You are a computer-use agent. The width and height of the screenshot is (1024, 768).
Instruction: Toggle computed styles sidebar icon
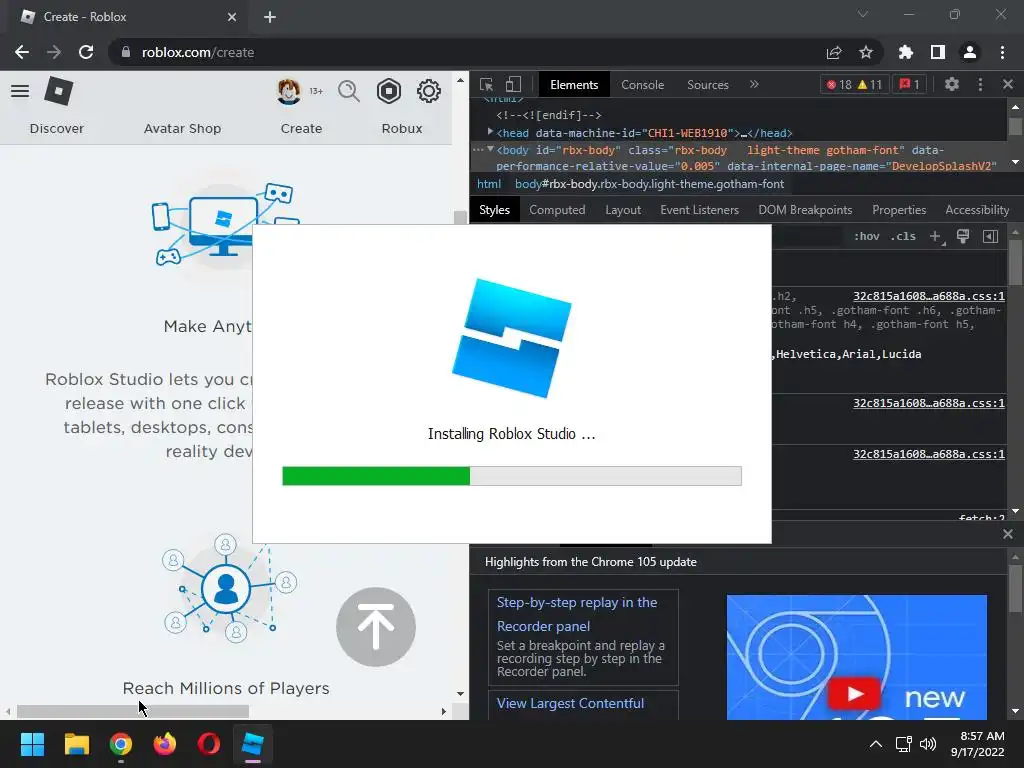990,236
